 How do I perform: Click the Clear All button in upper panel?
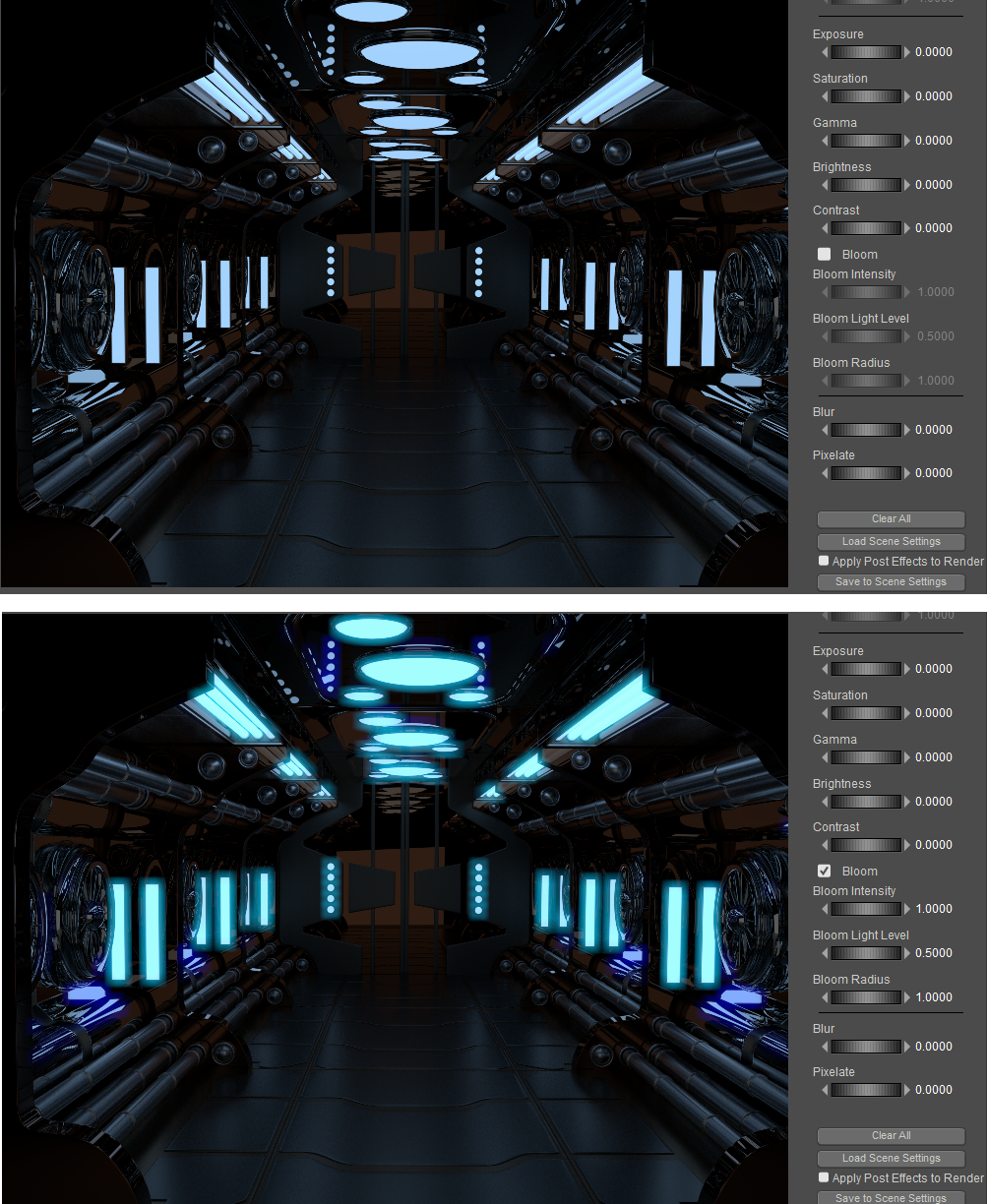[891, 519]
